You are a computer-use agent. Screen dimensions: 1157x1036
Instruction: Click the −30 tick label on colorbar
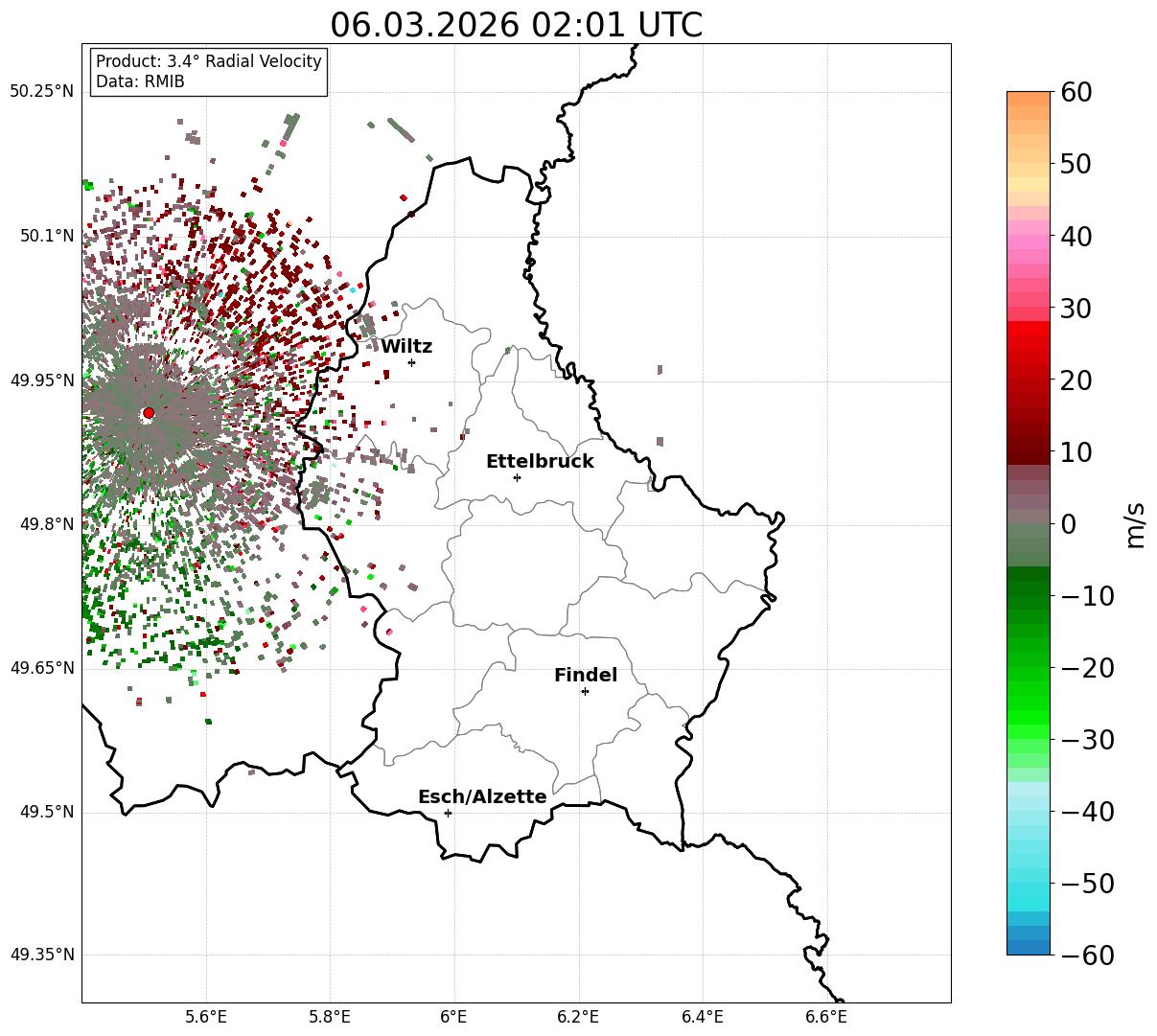1087,740
